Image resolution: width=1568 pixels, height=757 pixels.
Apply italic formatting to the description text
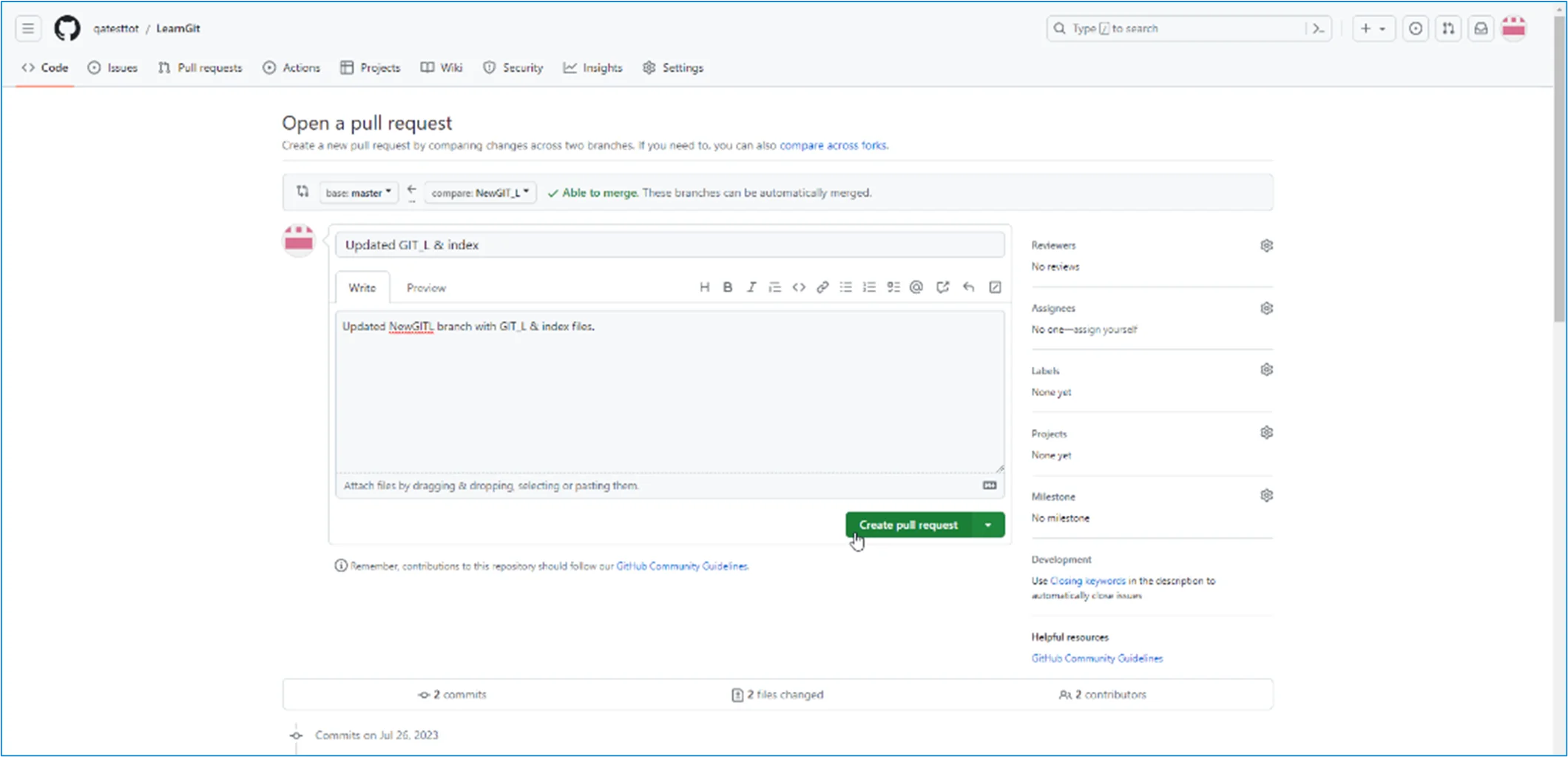(751, 287)
